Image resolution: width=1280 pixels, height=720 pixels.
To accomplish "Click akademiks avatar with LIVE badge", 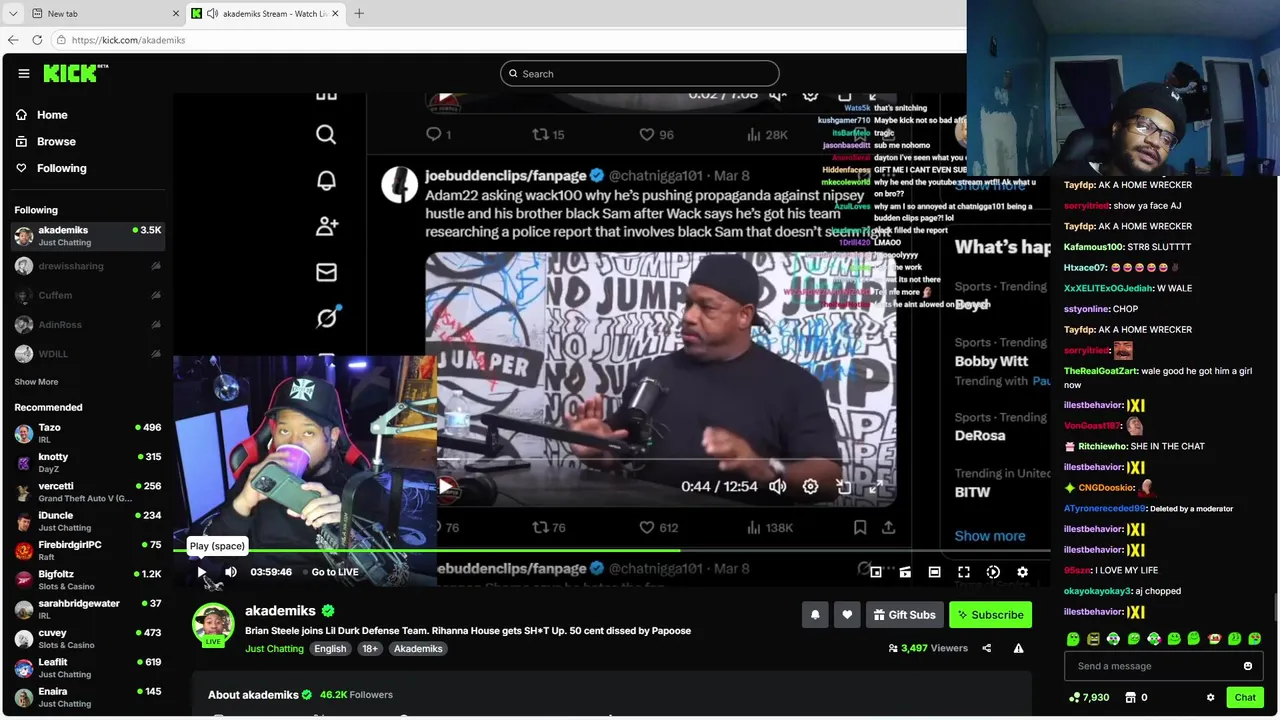I will (x=212, y=625).
